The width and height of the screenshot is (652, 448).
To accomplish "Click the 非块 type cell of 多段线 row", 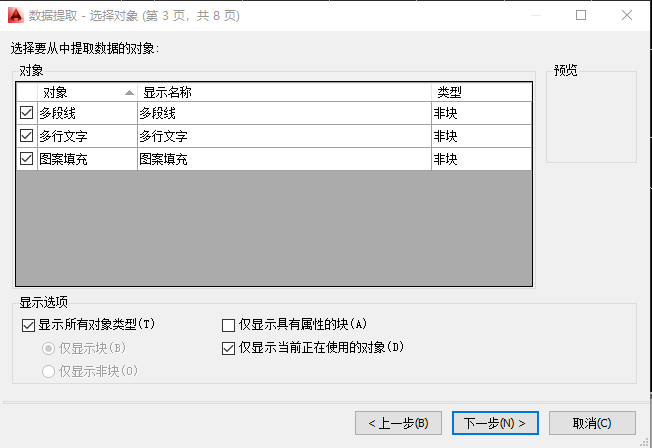I will (482, 113).
